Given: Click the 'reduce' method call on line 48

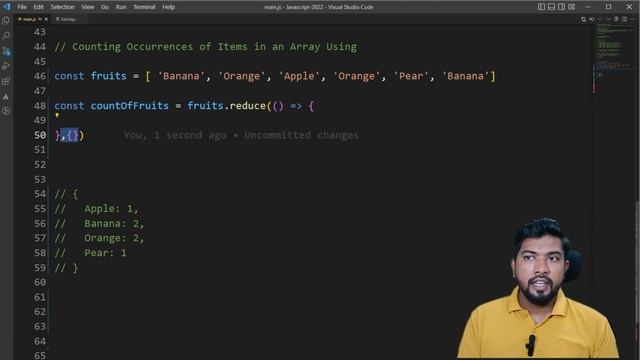Looking at the screenshot, I should coord(247,106).
